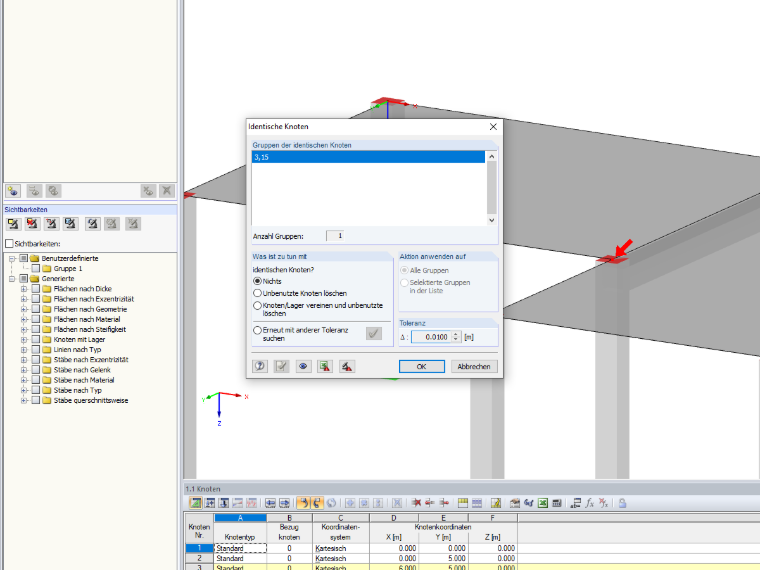The height and width of the screenshot is (570, 760).
Task: Click the left blue arrow previous table icon
Action: point(270,503)
